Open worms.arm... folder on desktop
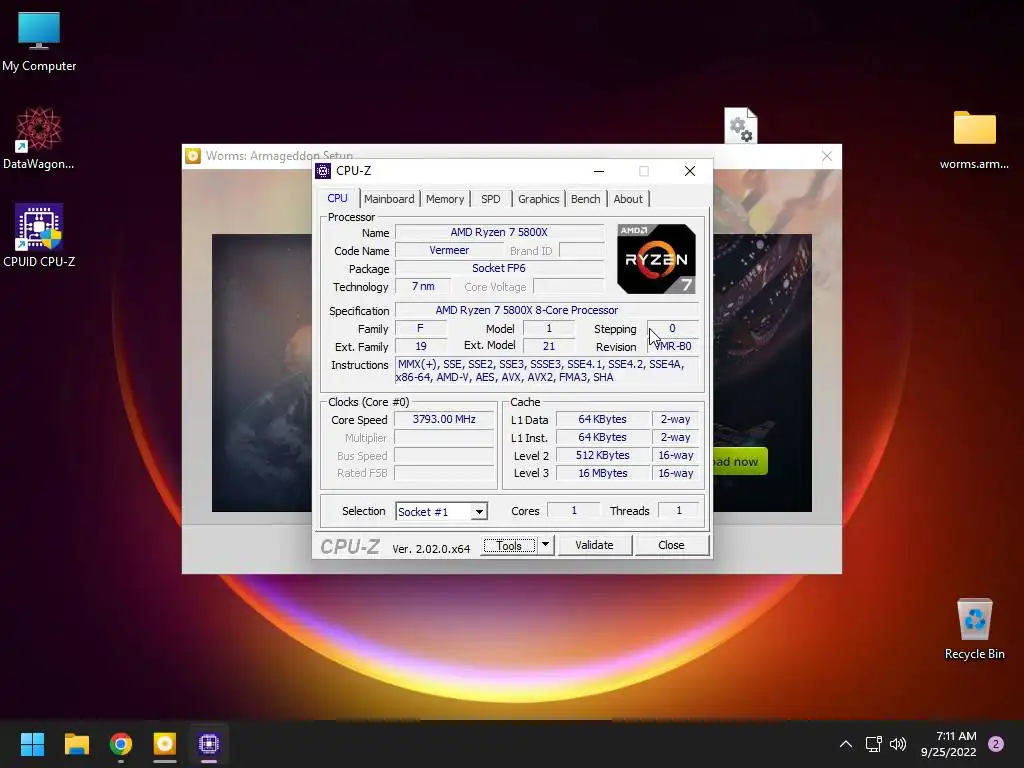 974,138
